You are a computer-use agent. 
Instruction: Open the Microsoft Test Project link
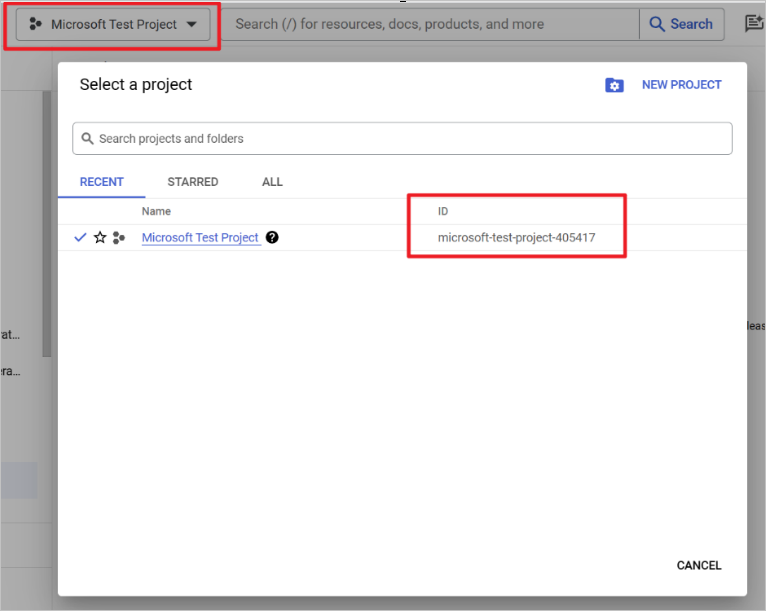[x=200, y=237]
